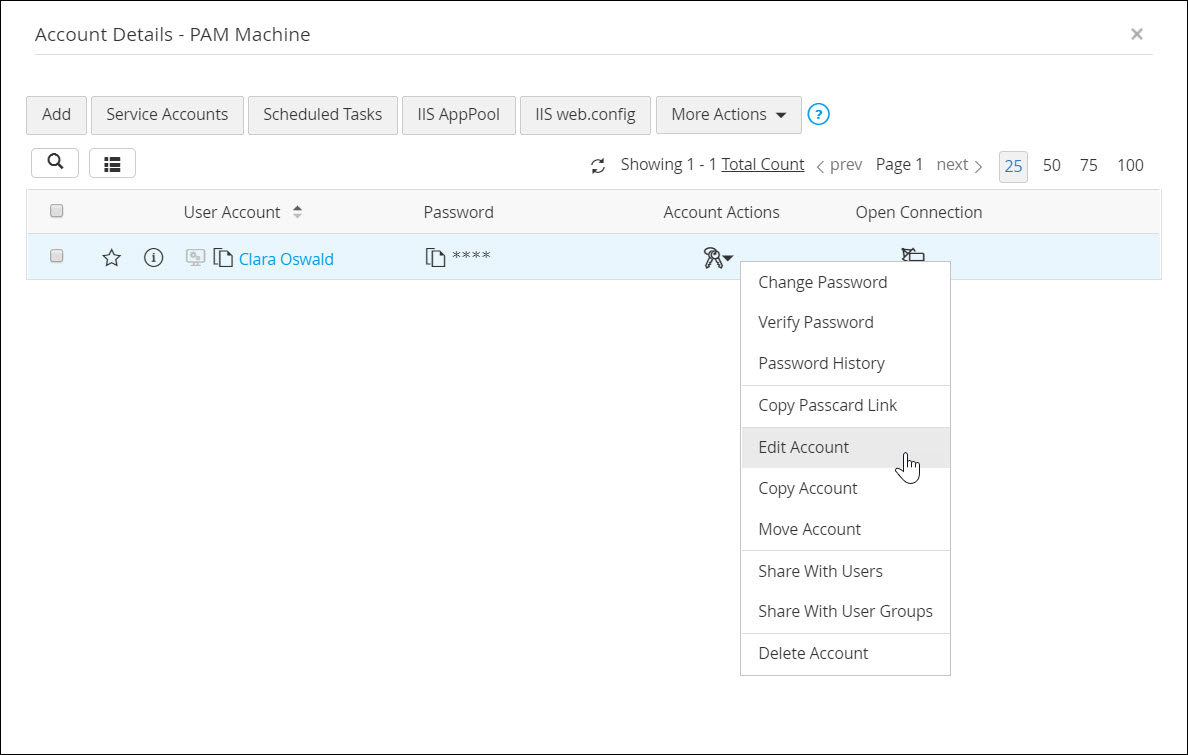
Task: Choose Copy Account option
Action: click(845, 488)
